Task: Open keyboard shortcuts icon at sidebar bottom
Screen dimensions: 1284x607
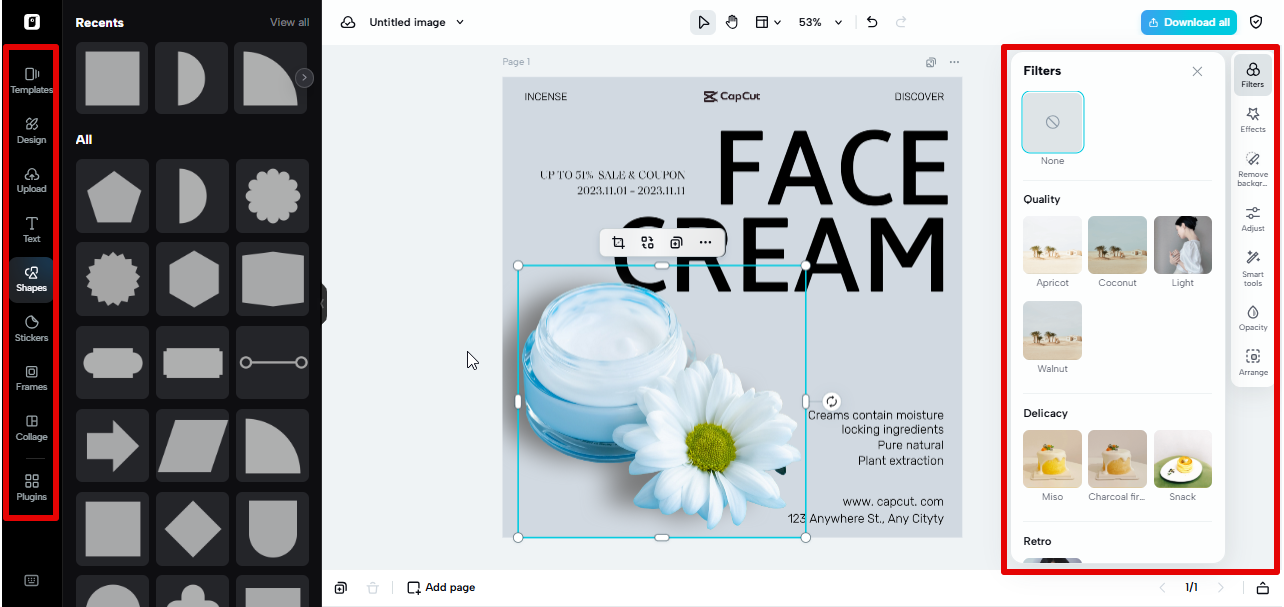Action: coord(31,581)
